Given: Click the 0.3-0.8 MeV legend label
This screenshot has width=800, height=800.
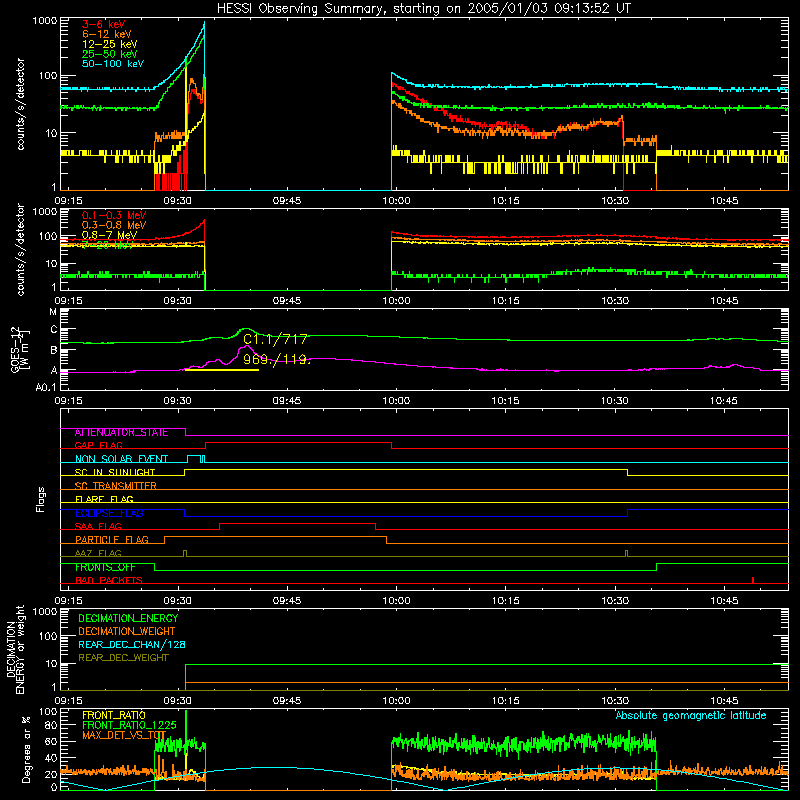Looking at the screenshot, I should pyautogui.click(x=114, y=225).
